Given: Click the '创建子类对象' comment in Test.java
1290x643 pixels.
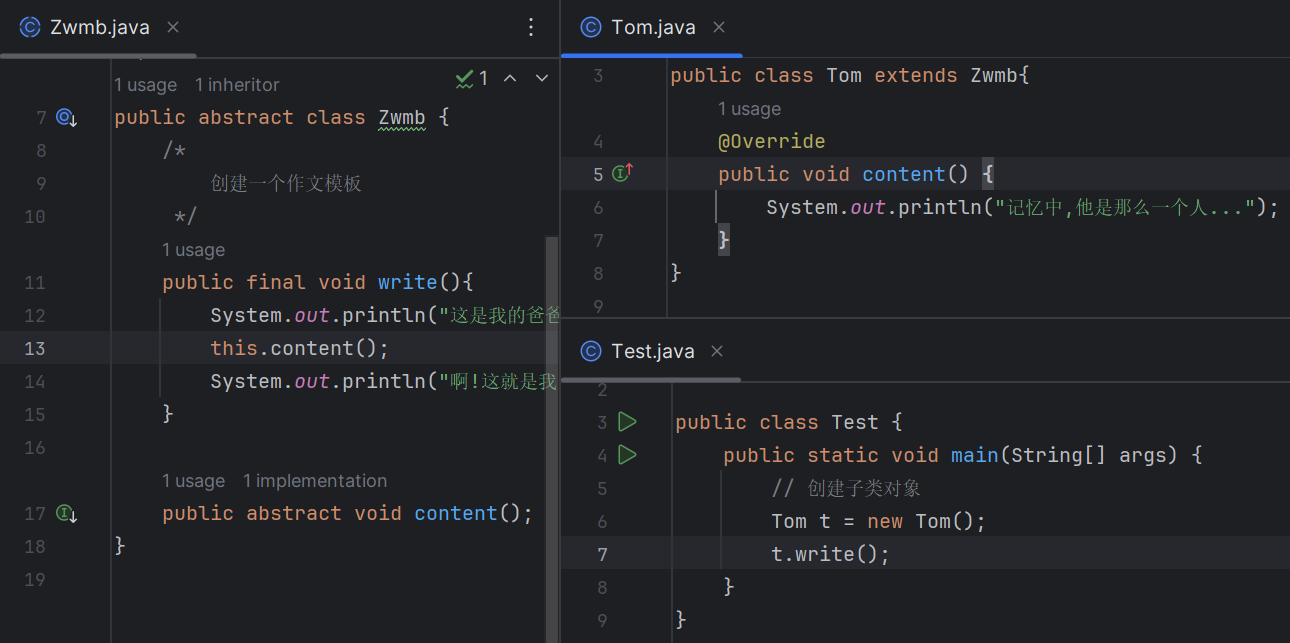Looking at the screenshot, I should (x=846, y=489).
